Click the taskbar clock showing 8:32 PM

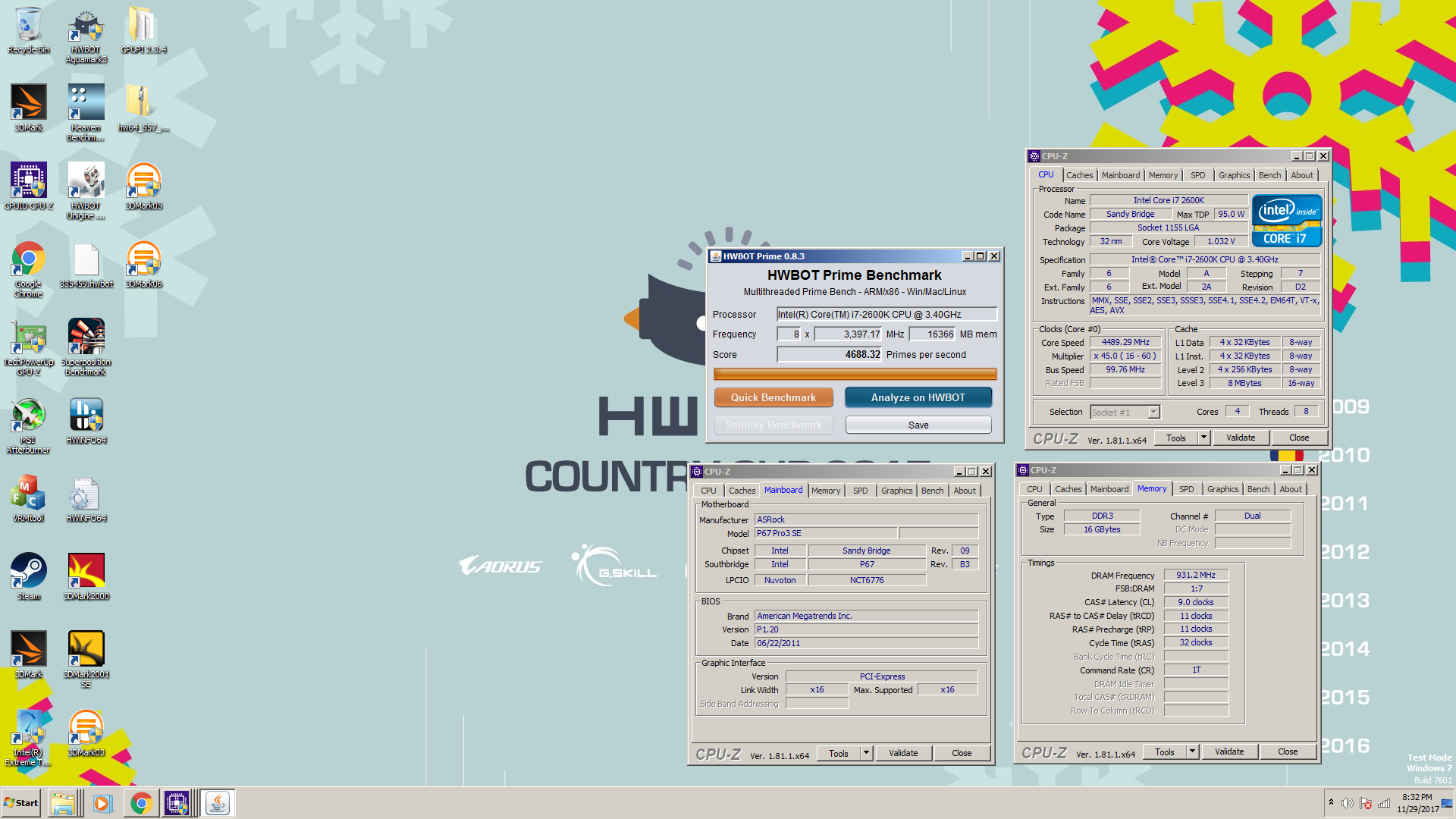[x=1417, y=803]
